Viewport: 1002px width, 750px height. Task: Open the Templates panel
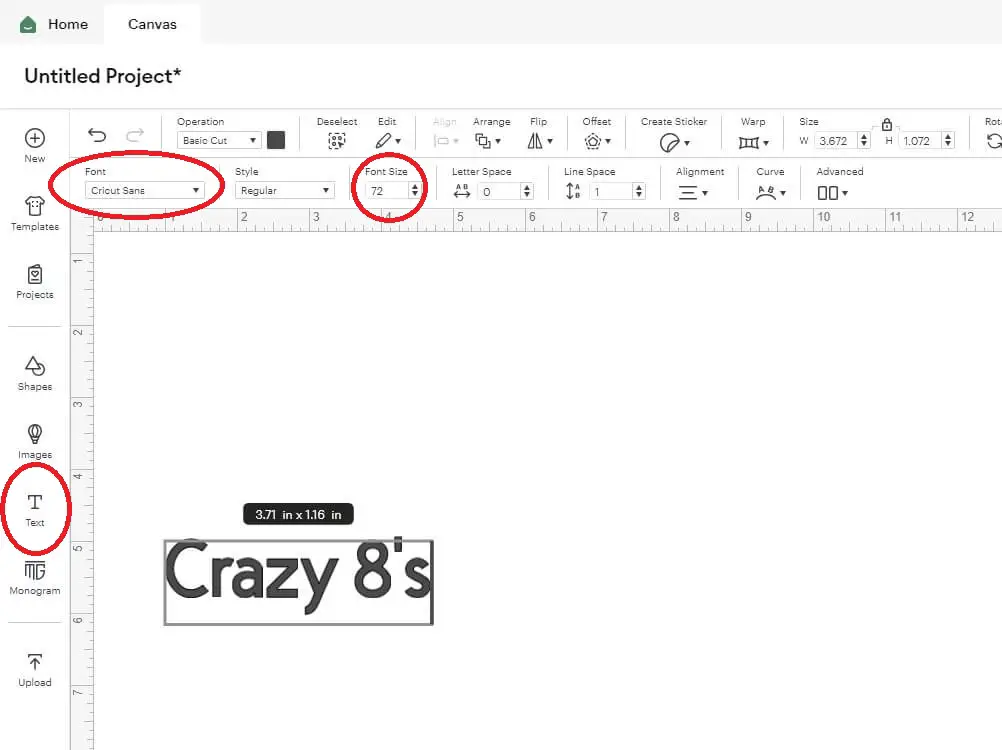click(x=35, y=213)
